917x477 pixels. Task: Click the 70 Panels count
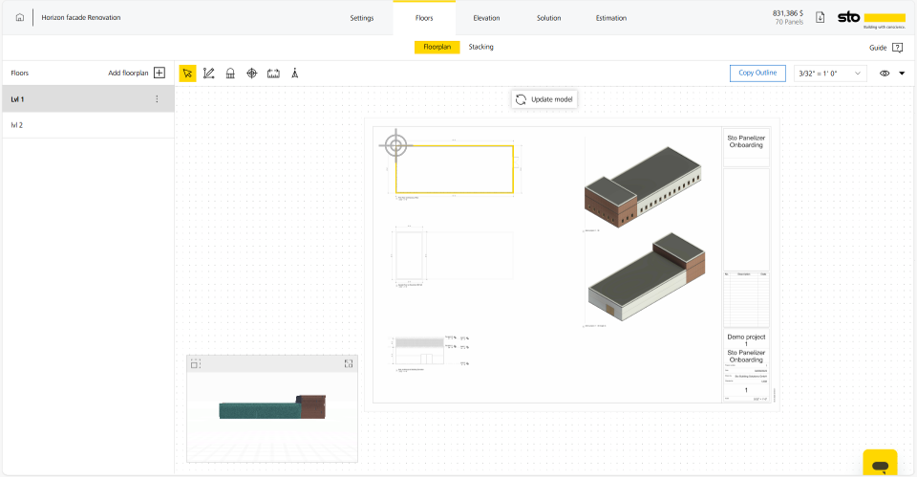789,22
